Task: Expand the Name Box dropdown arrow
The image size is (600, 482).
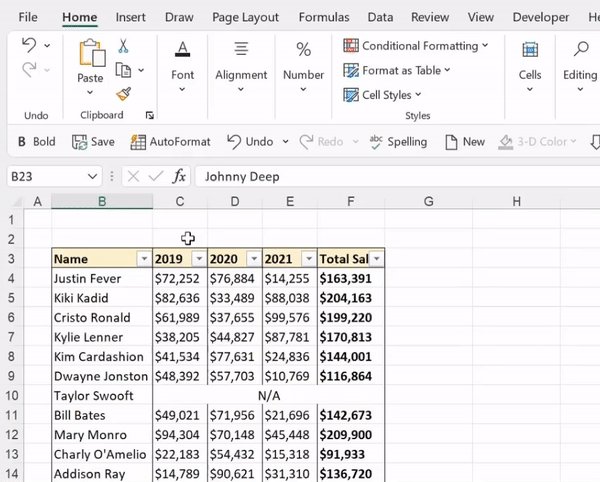Action: (x=92, y=176)
